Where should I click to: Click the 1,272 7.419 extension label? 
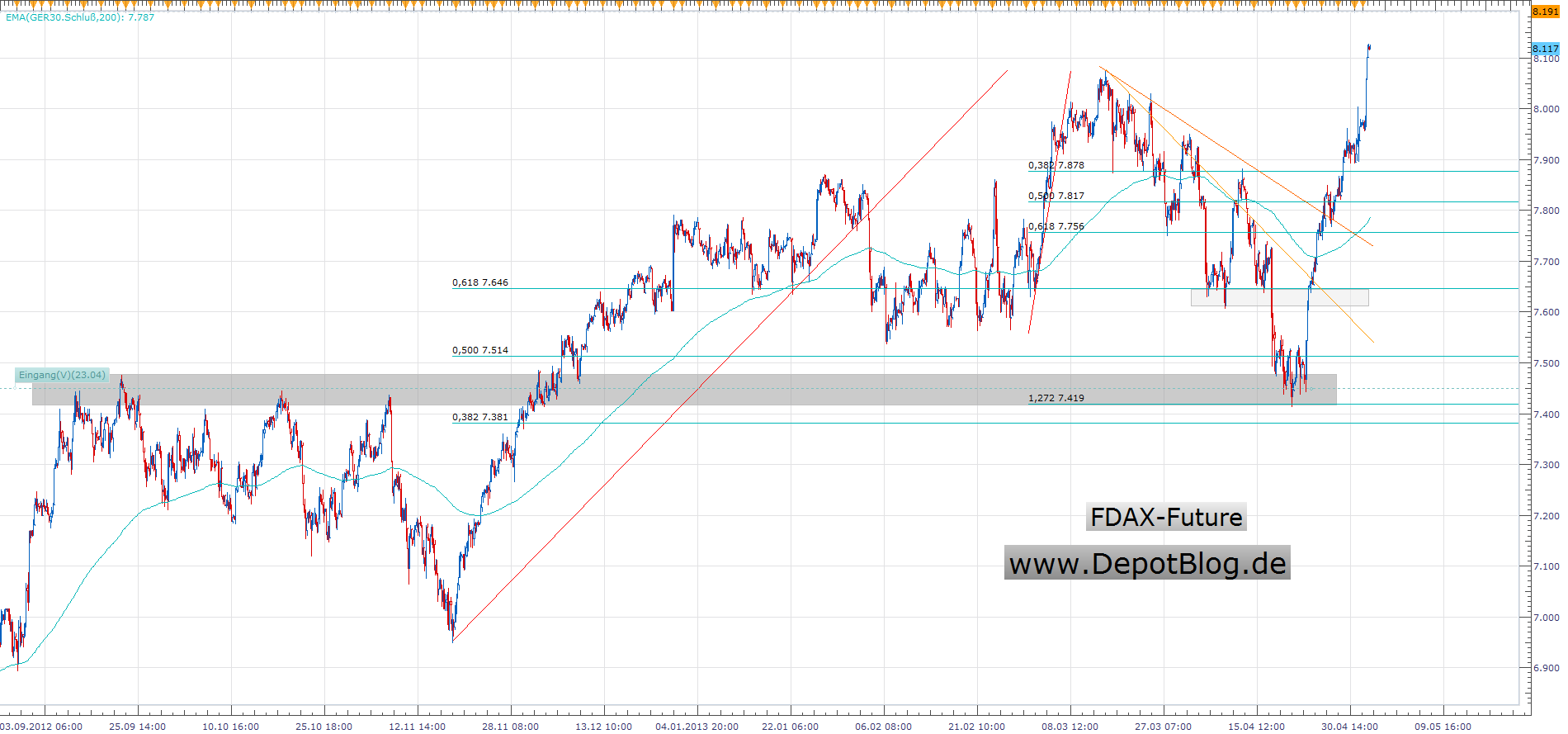1056,398
